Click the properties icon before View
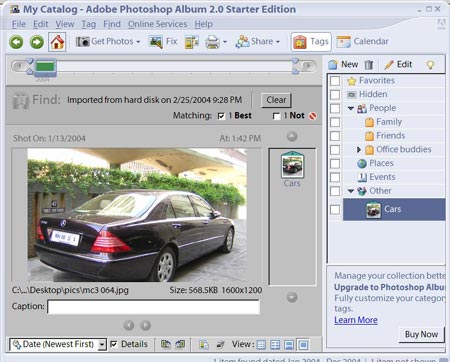The image size is (450, 362). (204, 344)
